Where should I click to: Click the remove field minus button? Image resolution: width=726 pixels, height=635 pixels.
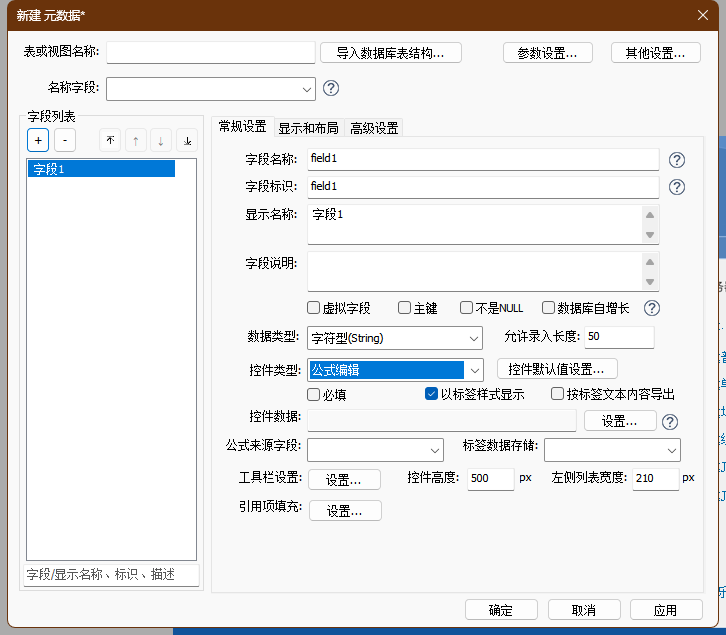(x=64, y=141)
